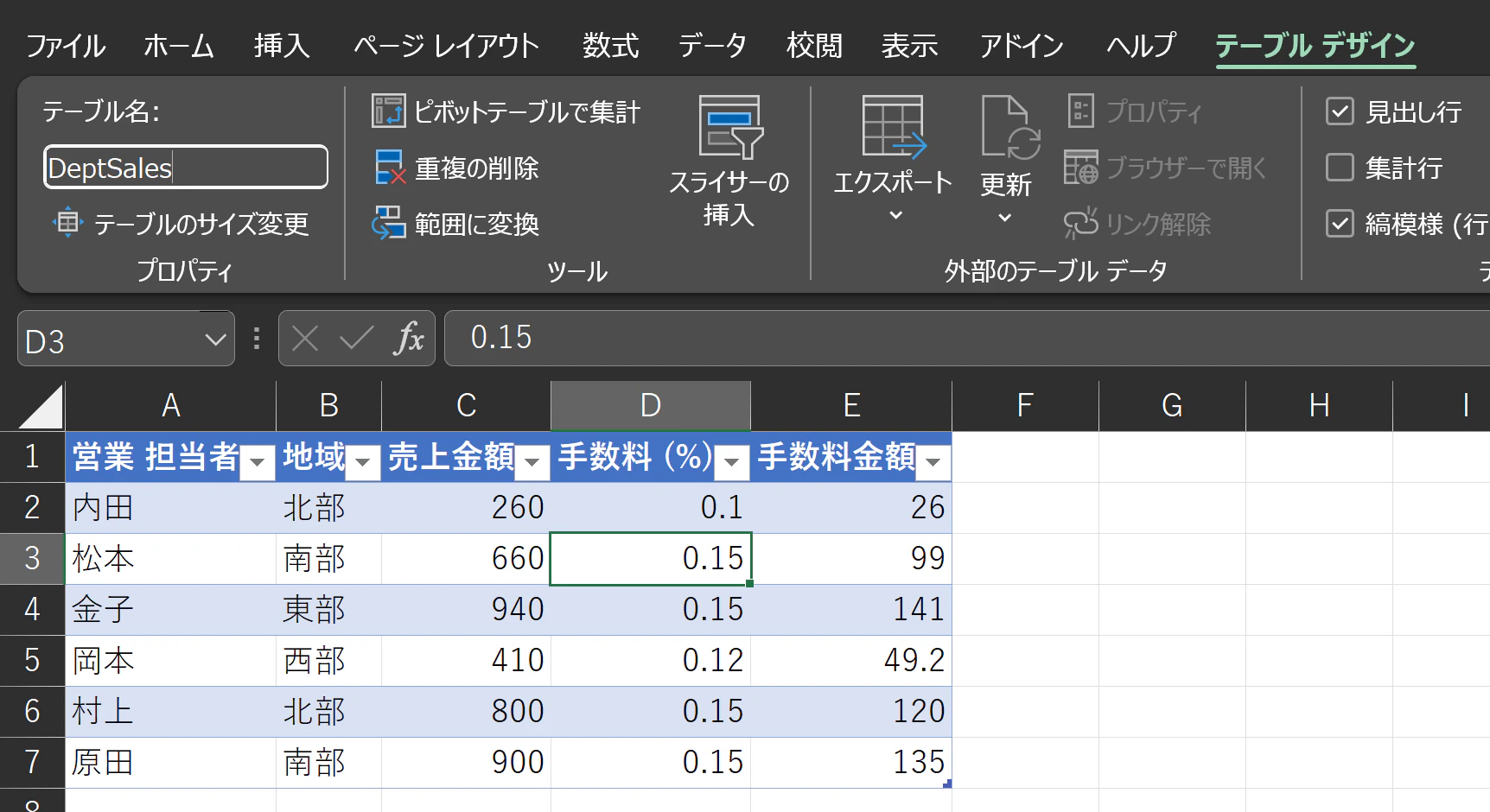Open filter dropdown for 手数料金額 column

[x=933, y=462]
